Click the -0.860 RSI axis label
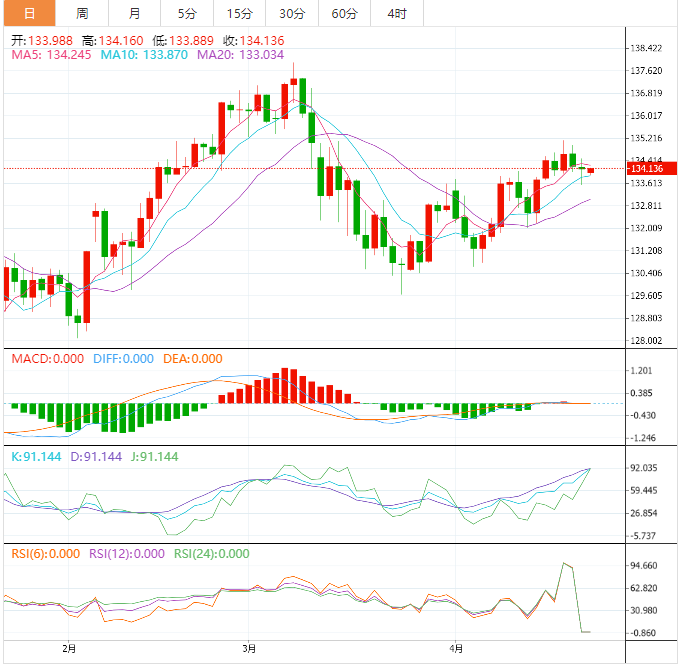This screenshot has height=667, width=680. pyautogui.click(x=642, y=633)
